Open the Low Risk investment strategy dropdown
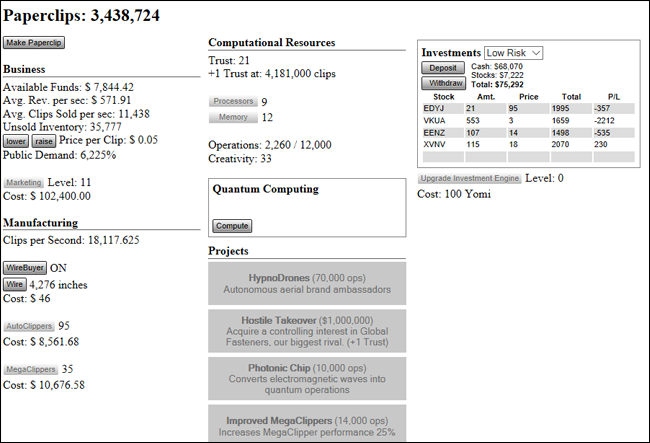This screenshot has height=443, width=650. [x=513, y=53]
